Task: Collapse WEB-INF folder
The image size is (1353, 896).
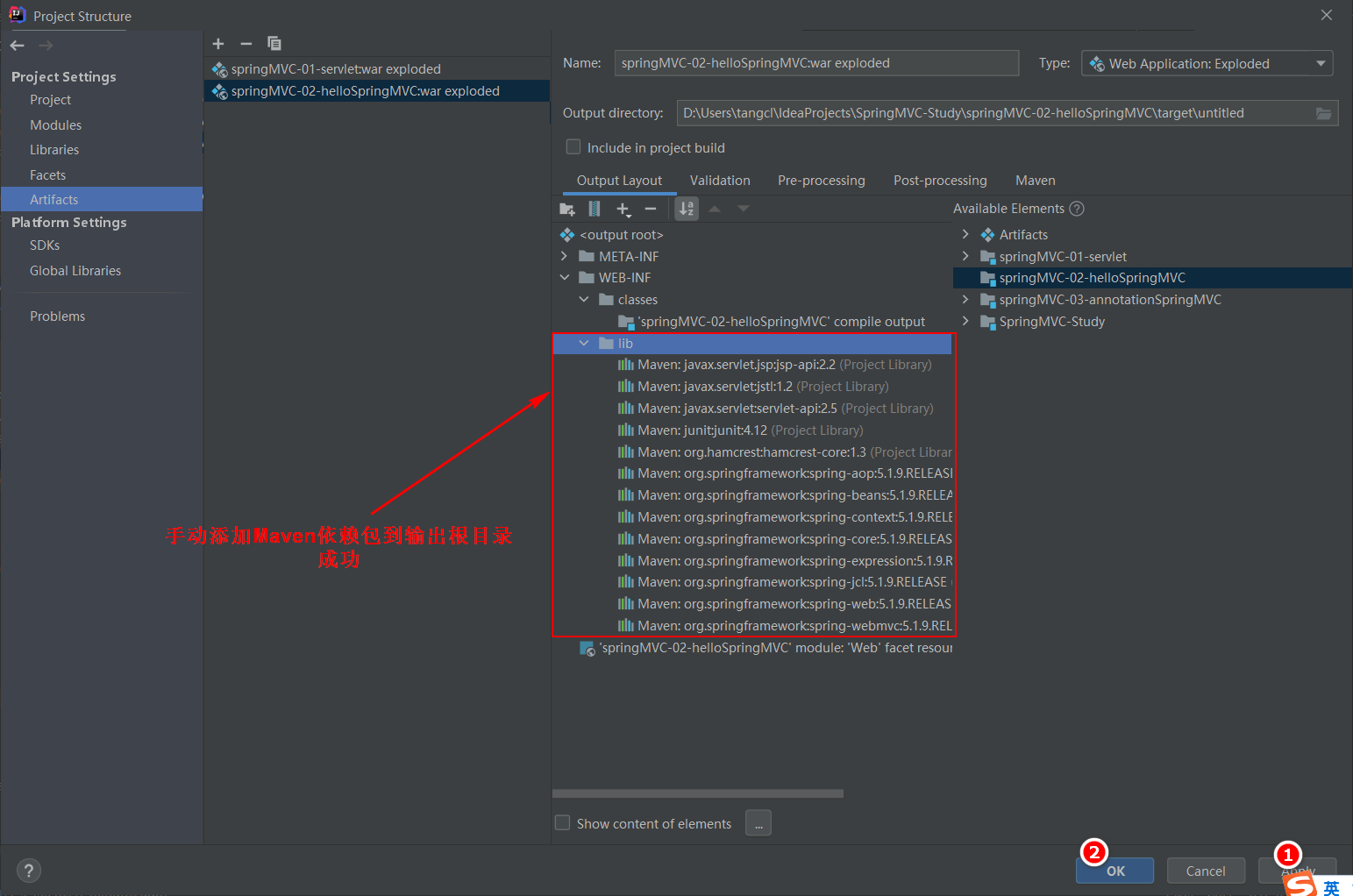Action: pyautogui.click(x=565, y=278)
